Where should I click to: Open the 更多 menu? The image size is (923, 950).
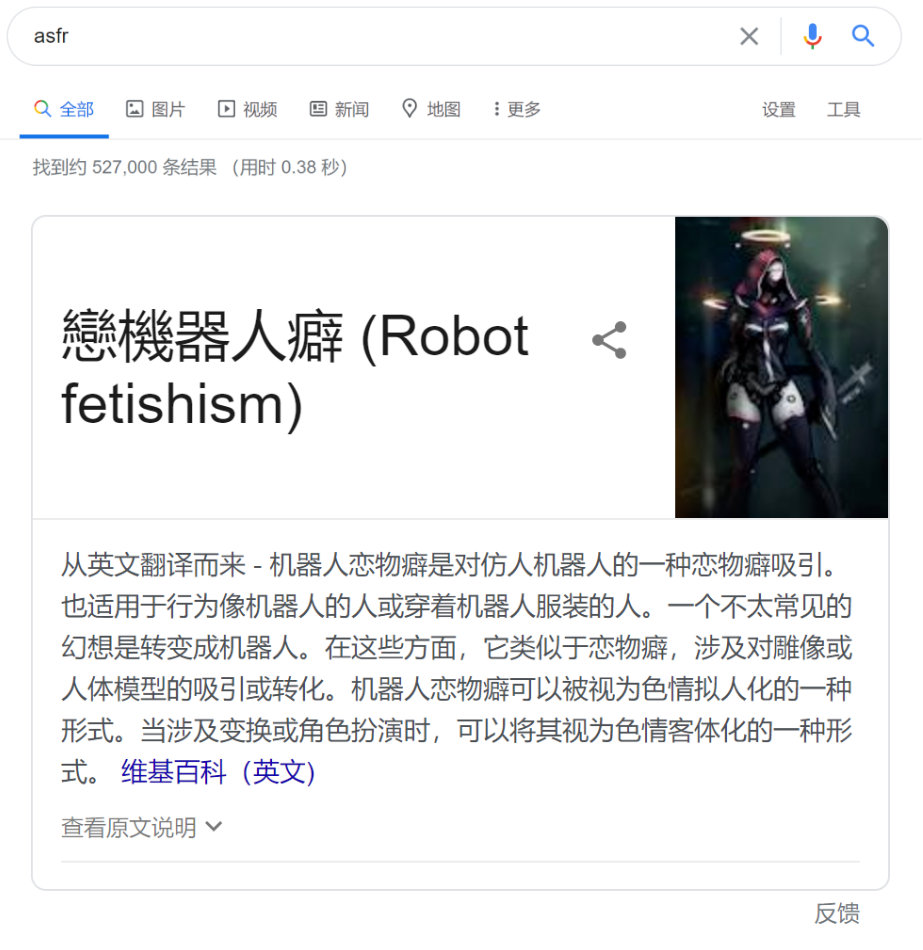click(516, 109)
